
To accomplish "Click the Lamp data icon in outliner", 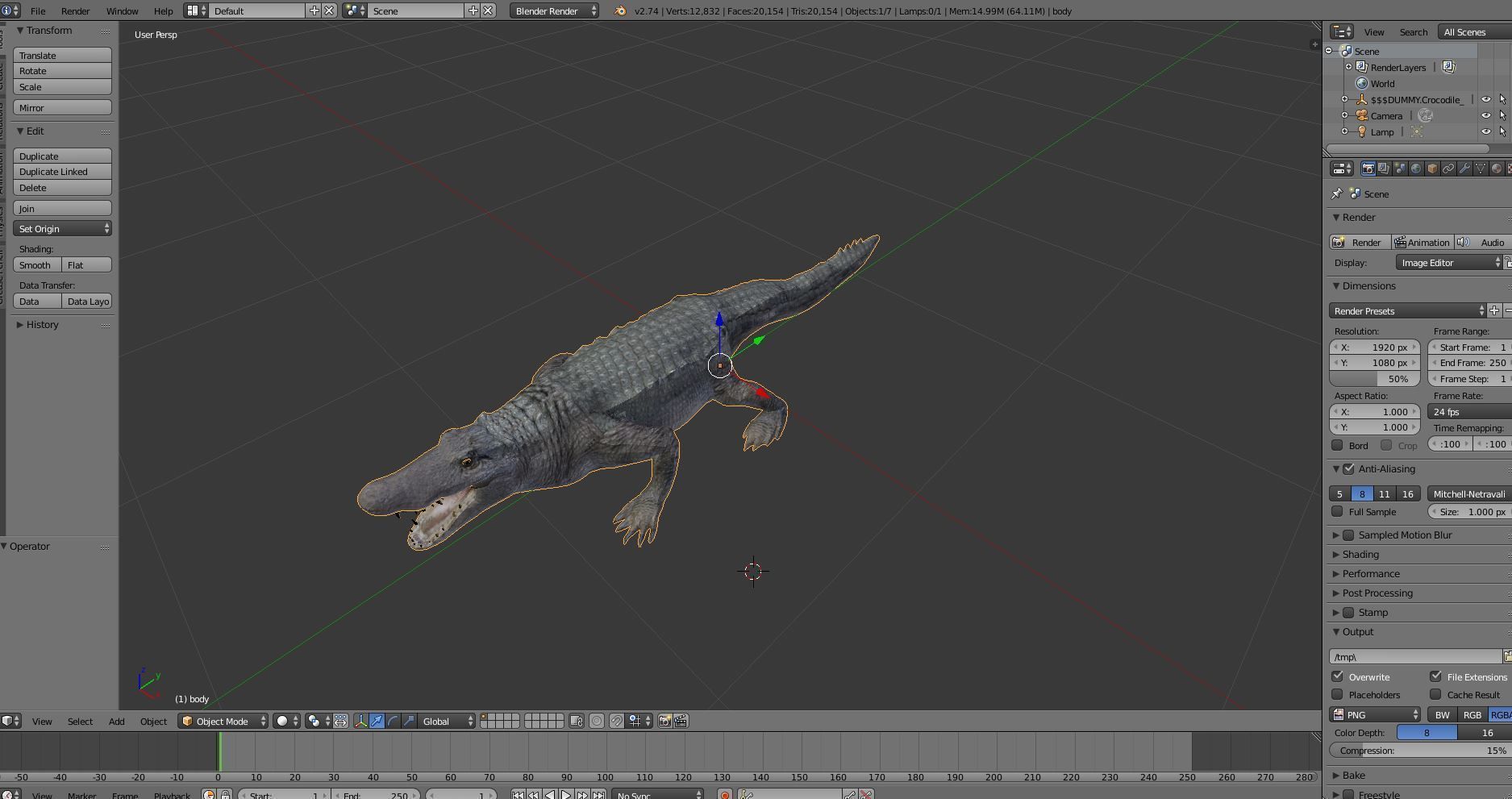I will [1416, 131].
